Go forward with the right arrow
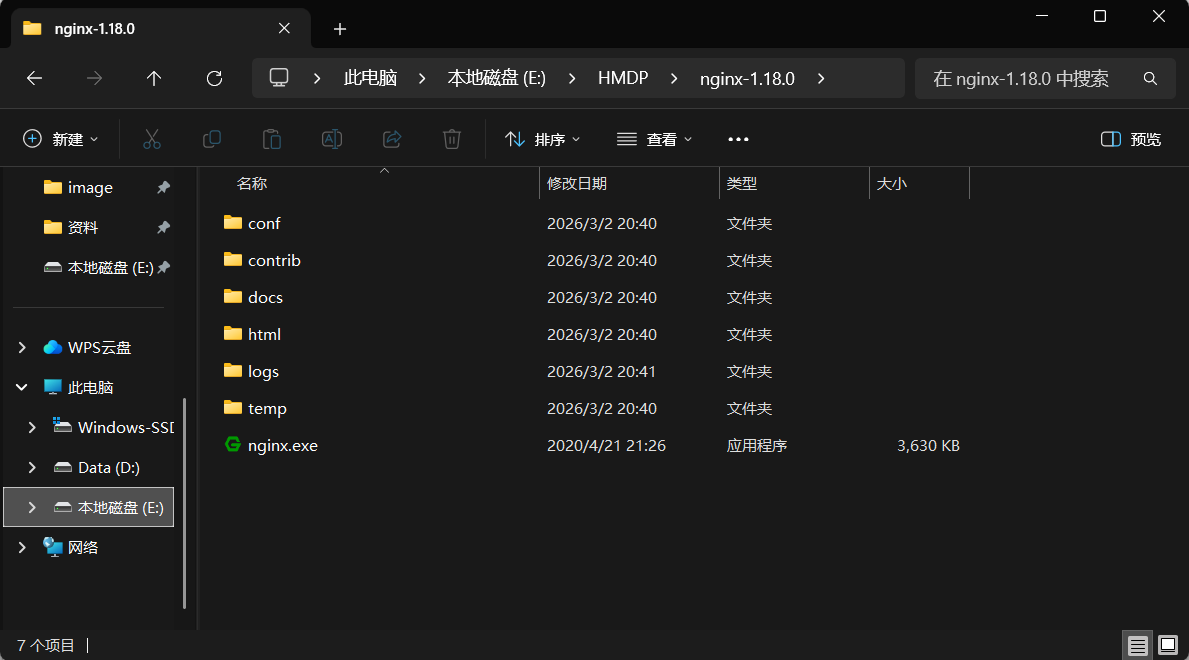Screen dimensions: 1189x660 [x=94, y=78]
